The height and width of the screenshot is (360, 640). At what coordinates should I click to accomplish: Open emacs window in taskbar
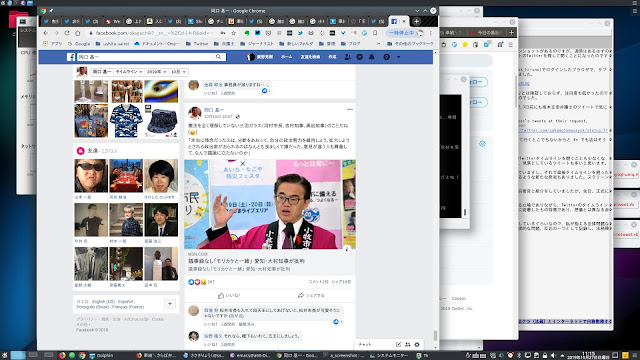[x=250, y=356]
